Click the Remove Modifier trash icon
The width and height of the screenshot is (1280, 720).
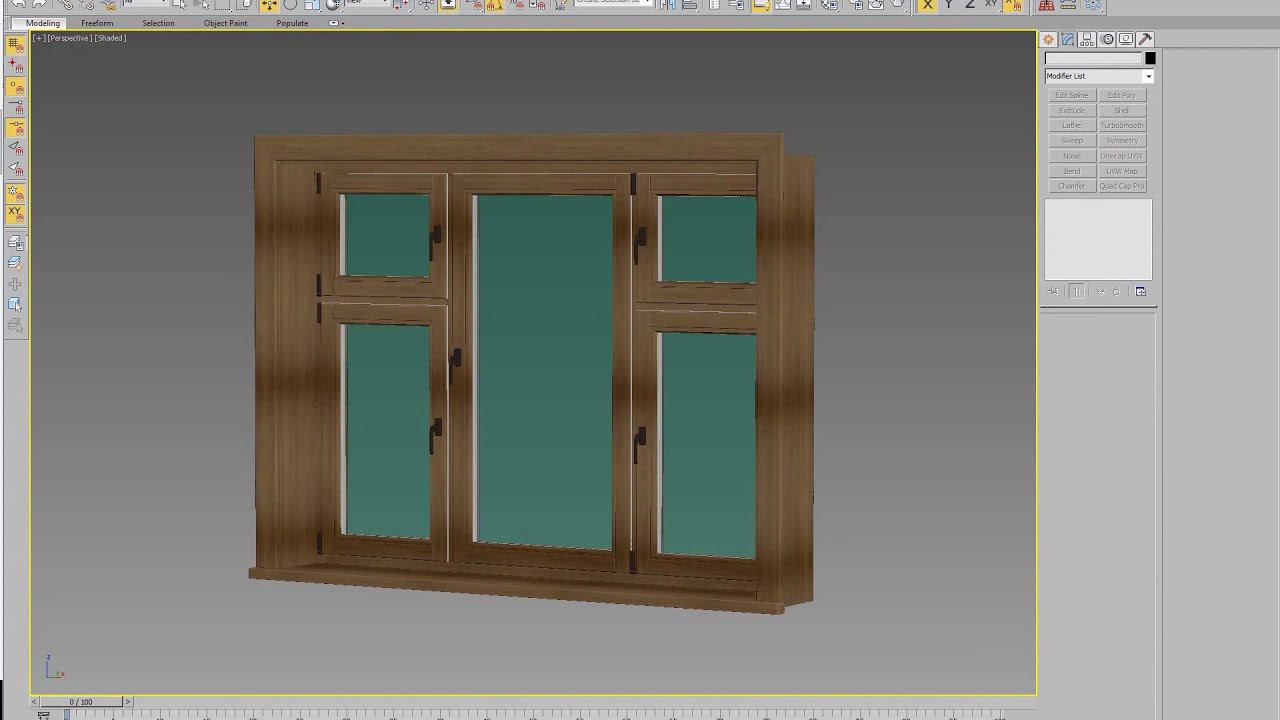tap(1117, 292)
